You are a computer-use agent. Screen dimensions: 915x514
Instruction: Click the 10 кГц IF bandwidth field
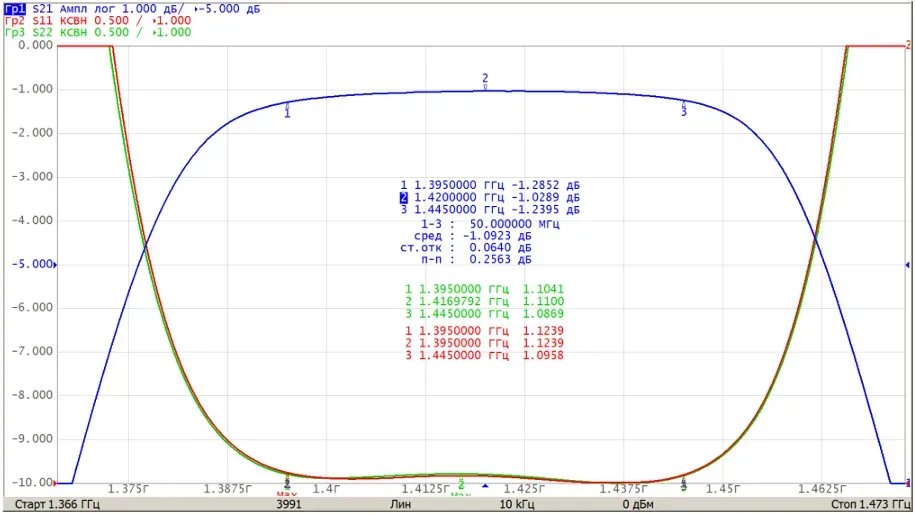click(x=516, y=504)
